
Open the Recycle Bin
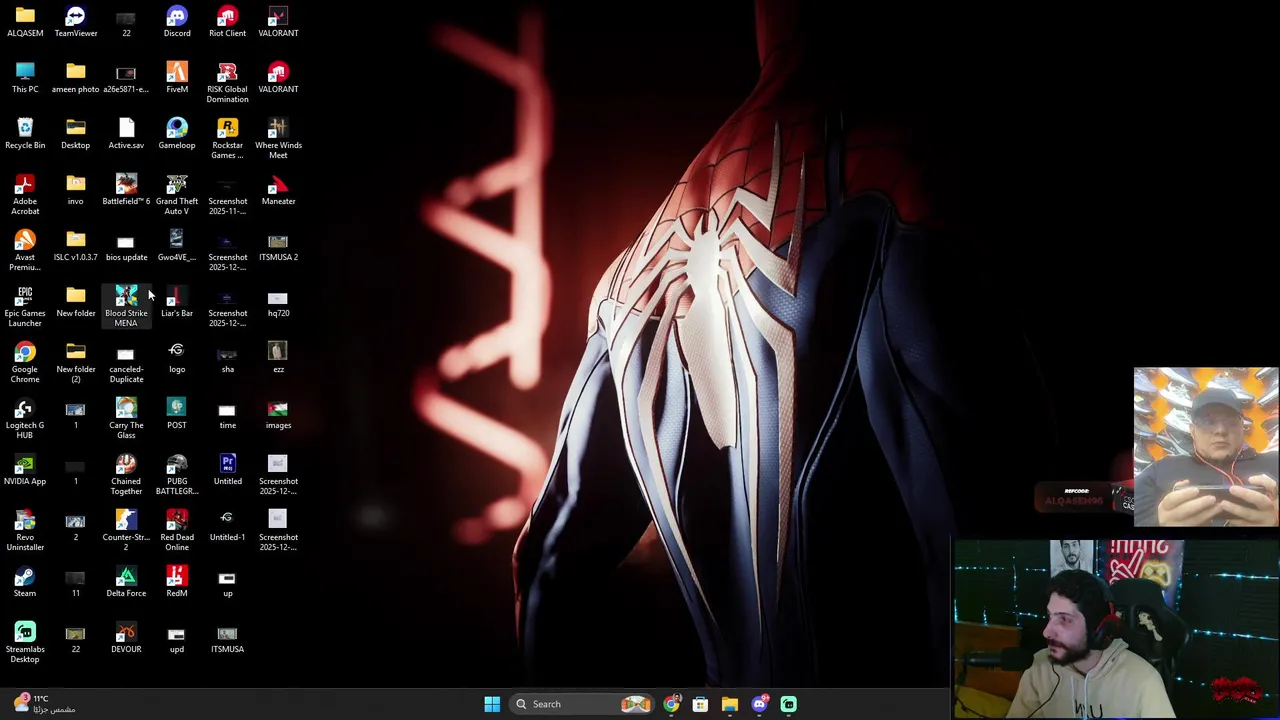pyautogui.click(x=25, y=133)
